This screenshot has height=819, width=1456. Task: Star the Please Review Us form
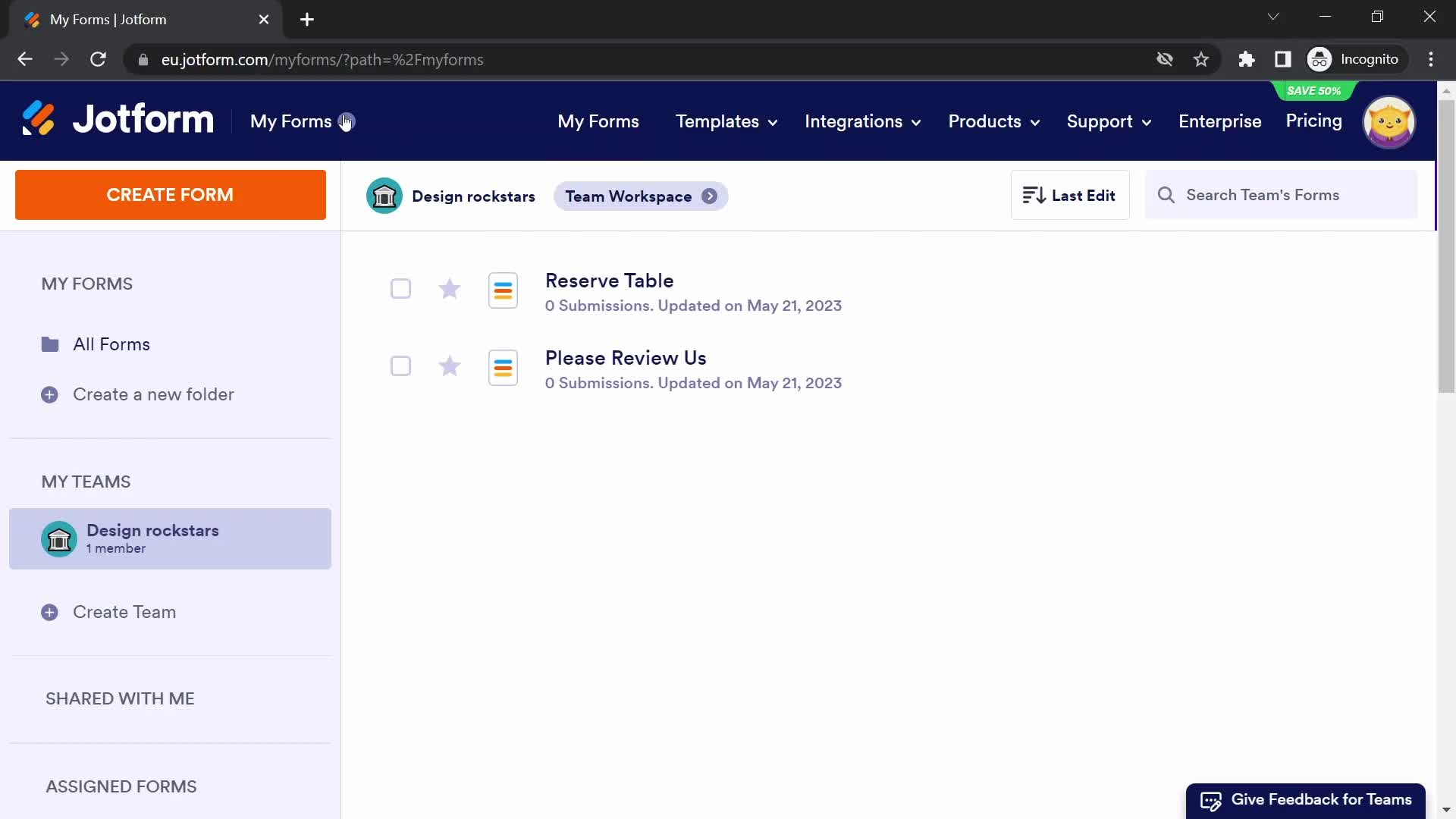(450, 366)
